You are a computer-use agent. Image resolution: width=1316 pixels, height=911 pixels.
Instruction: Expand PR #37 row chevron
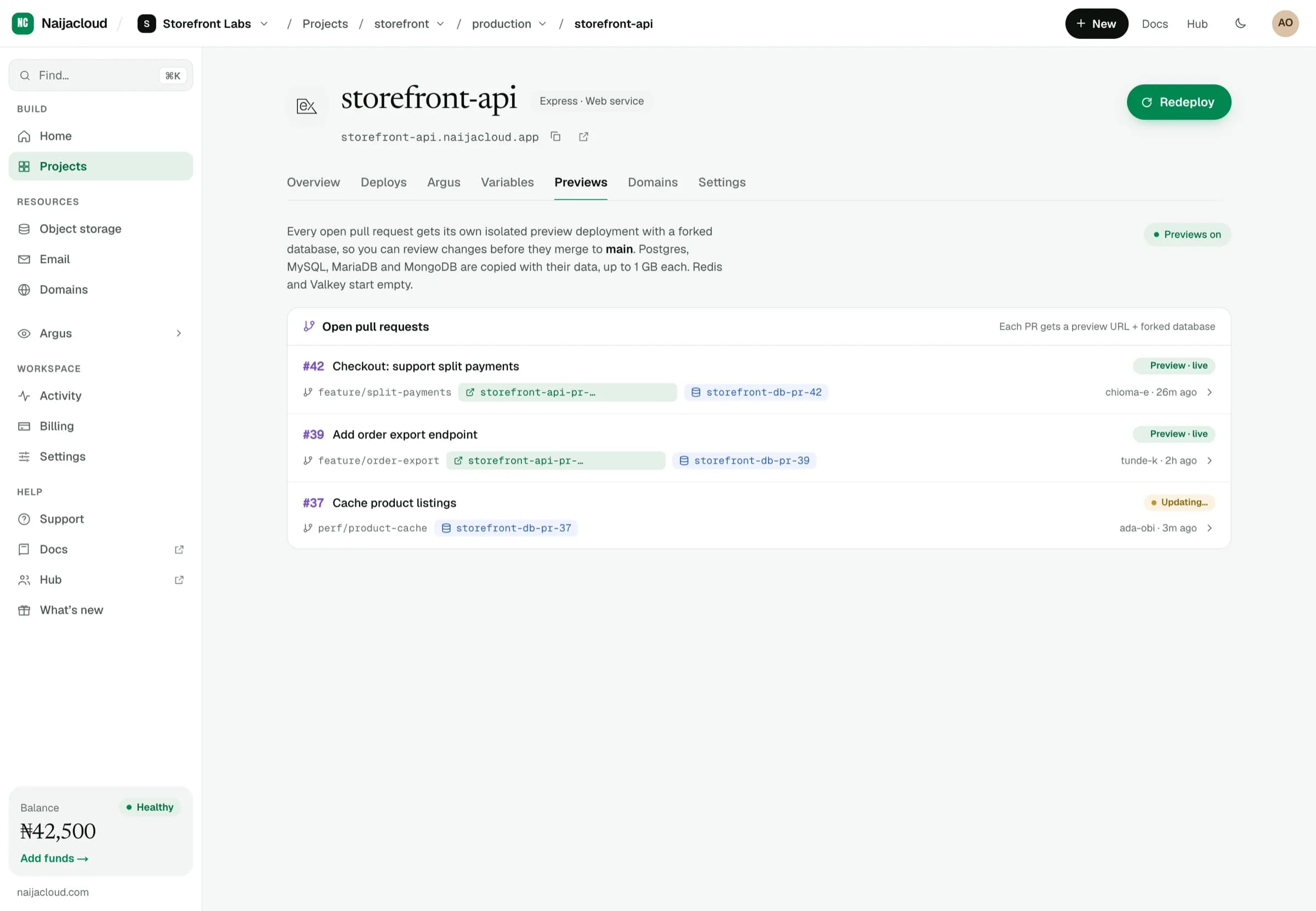click(x=1209, y=528)
